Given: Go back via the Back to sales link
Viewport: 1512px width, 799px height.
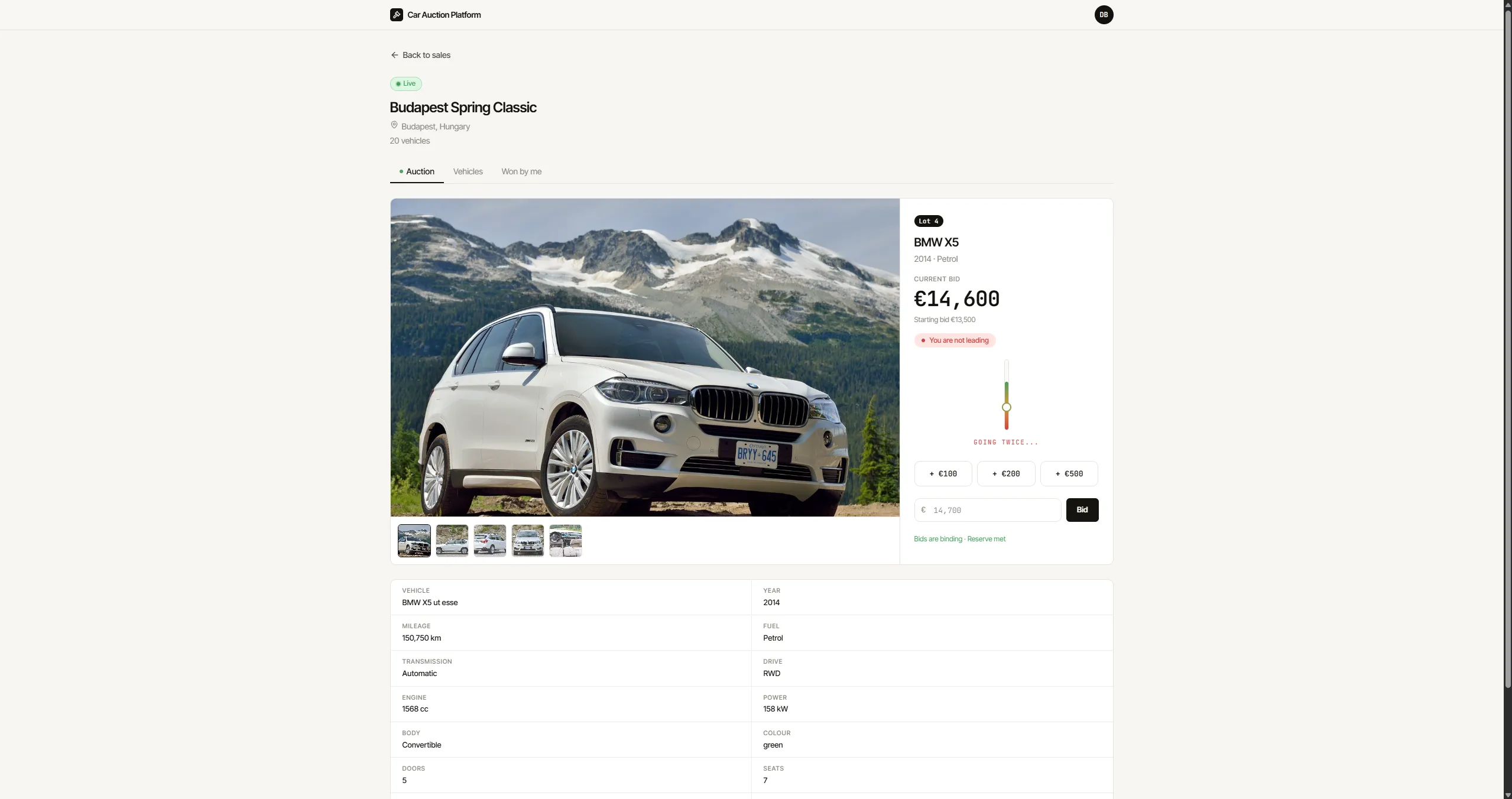Looking at the screenshot, I should coord(420,55).
